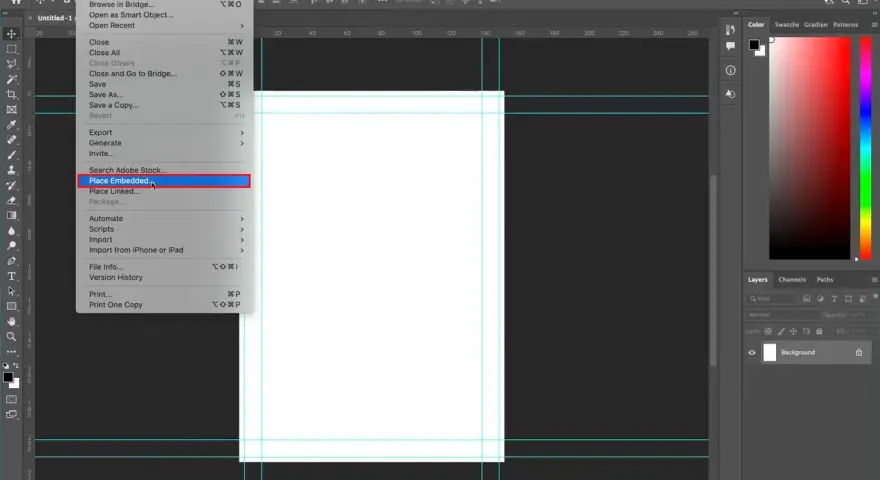Image resolution: width=880 pixels, height=480 pixels.
Task: Select the Gradient tool
Action: (11, 216)
